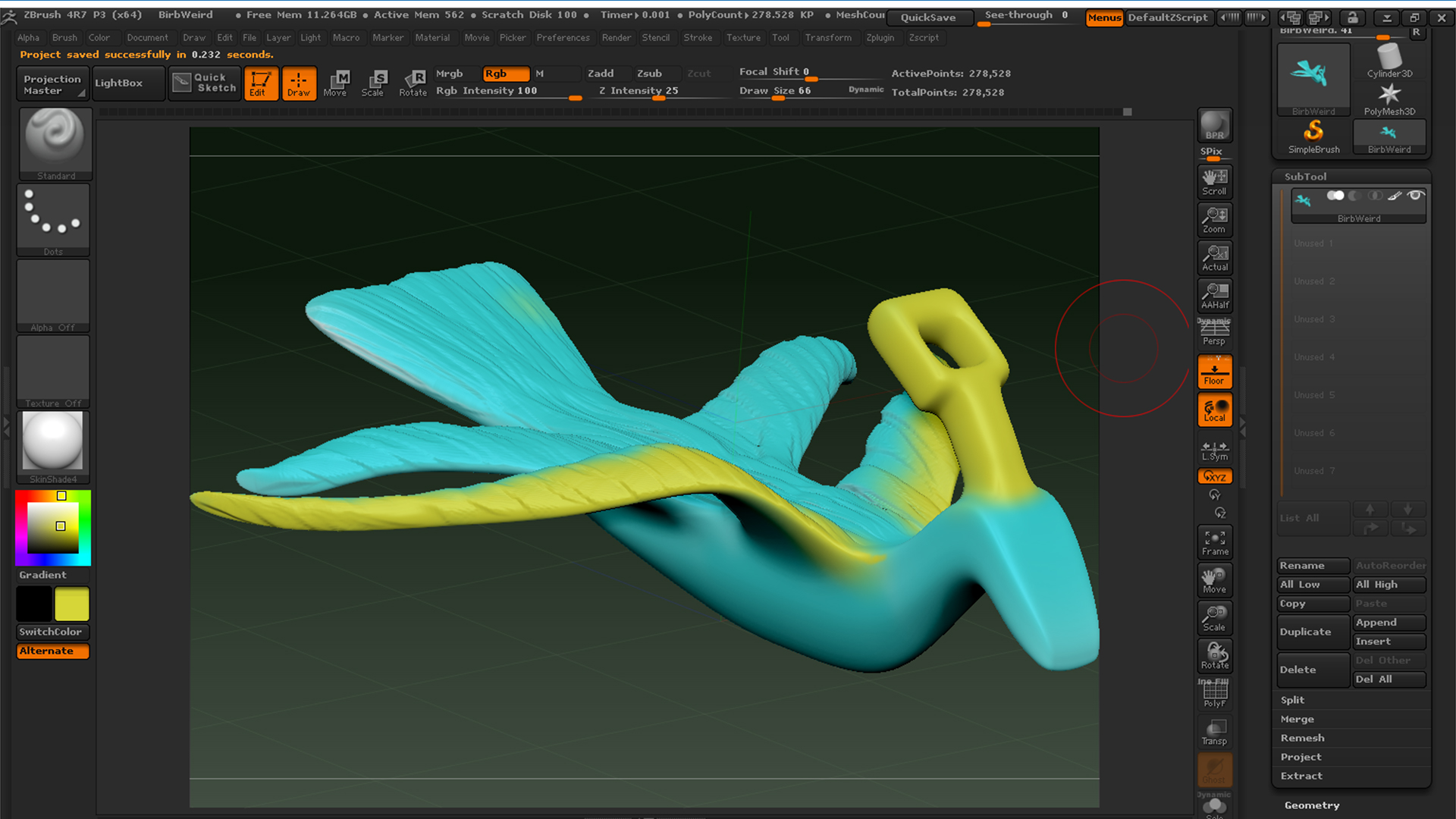Open the Dots stroke picker
The width and height of the screenshot is (1456, 819).
53,219
